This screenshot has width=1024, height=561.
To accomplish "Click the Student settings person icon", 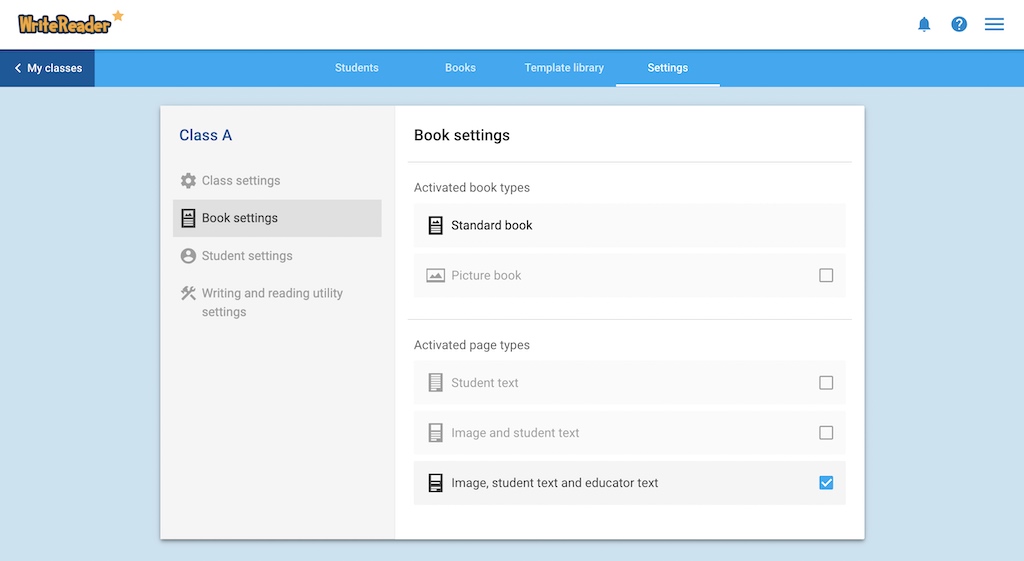I will point(188,255).
